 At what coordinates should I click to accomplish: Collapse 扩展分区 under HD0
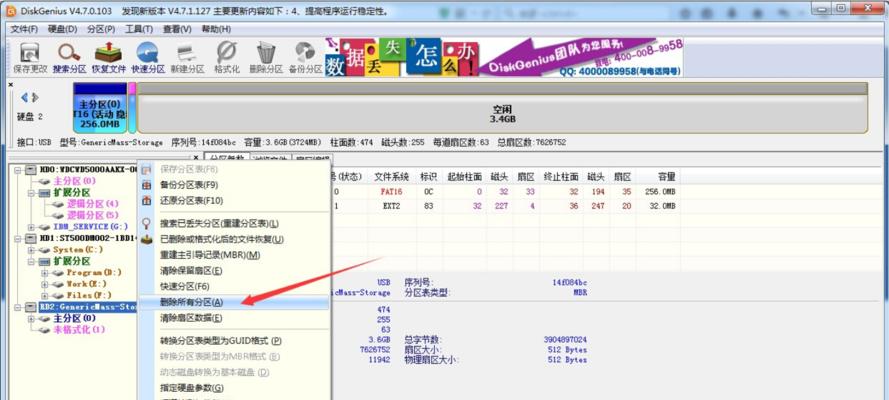[31, 193]
